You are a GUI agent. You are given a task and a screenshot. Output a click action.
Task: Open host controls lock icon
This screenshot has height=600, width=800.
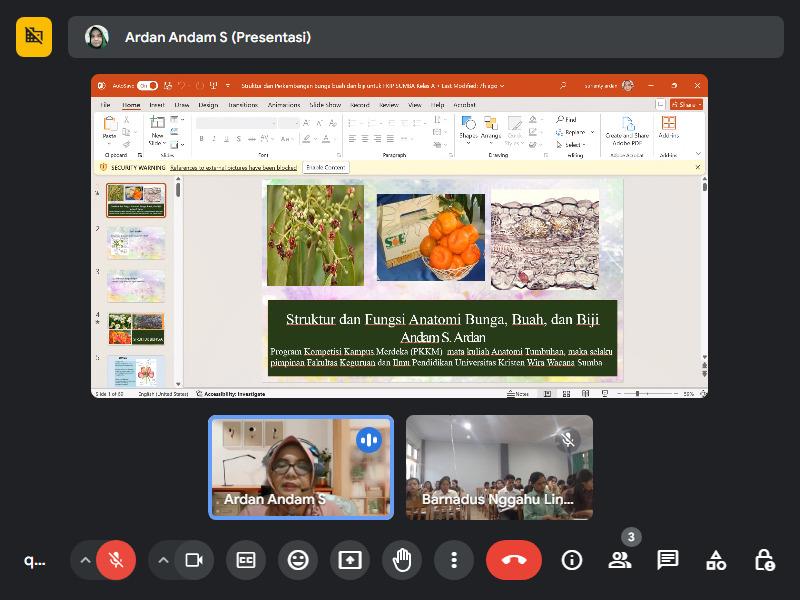coord(764,560)
